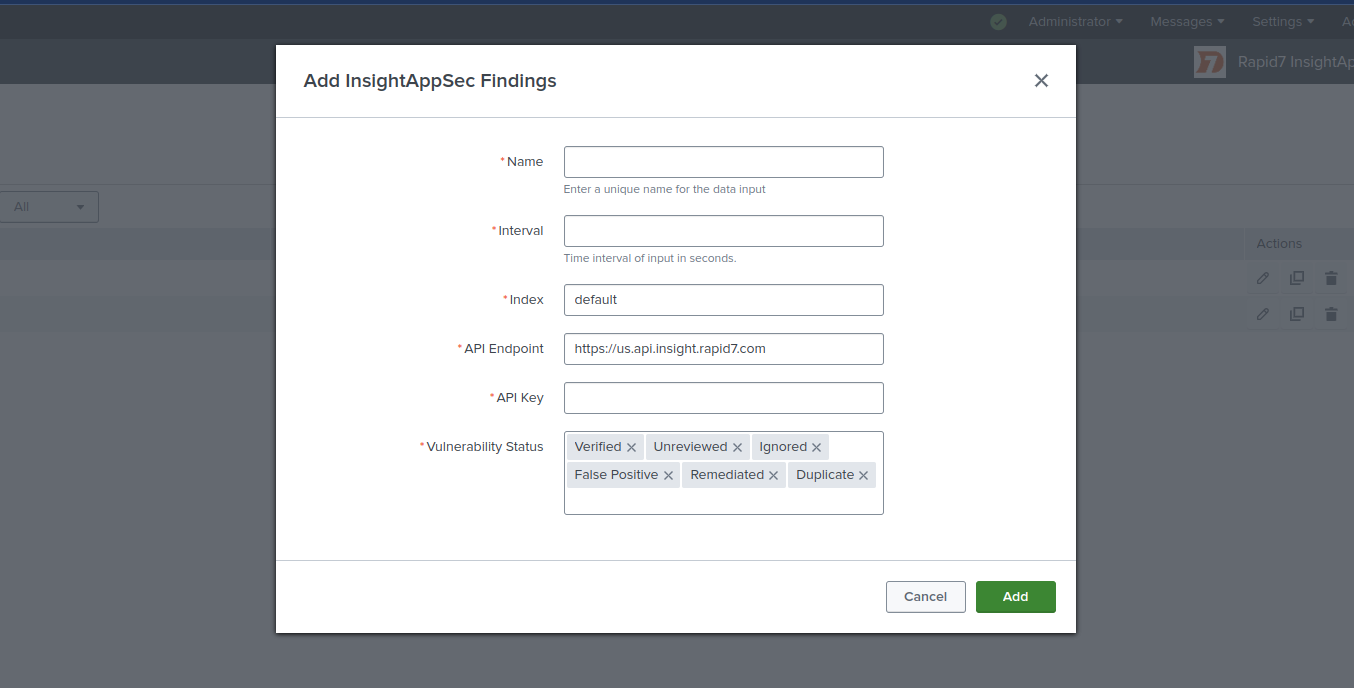1354x688 pixels.
Task: Click the clone icon in first row
Action: (x=1297, y=278)
